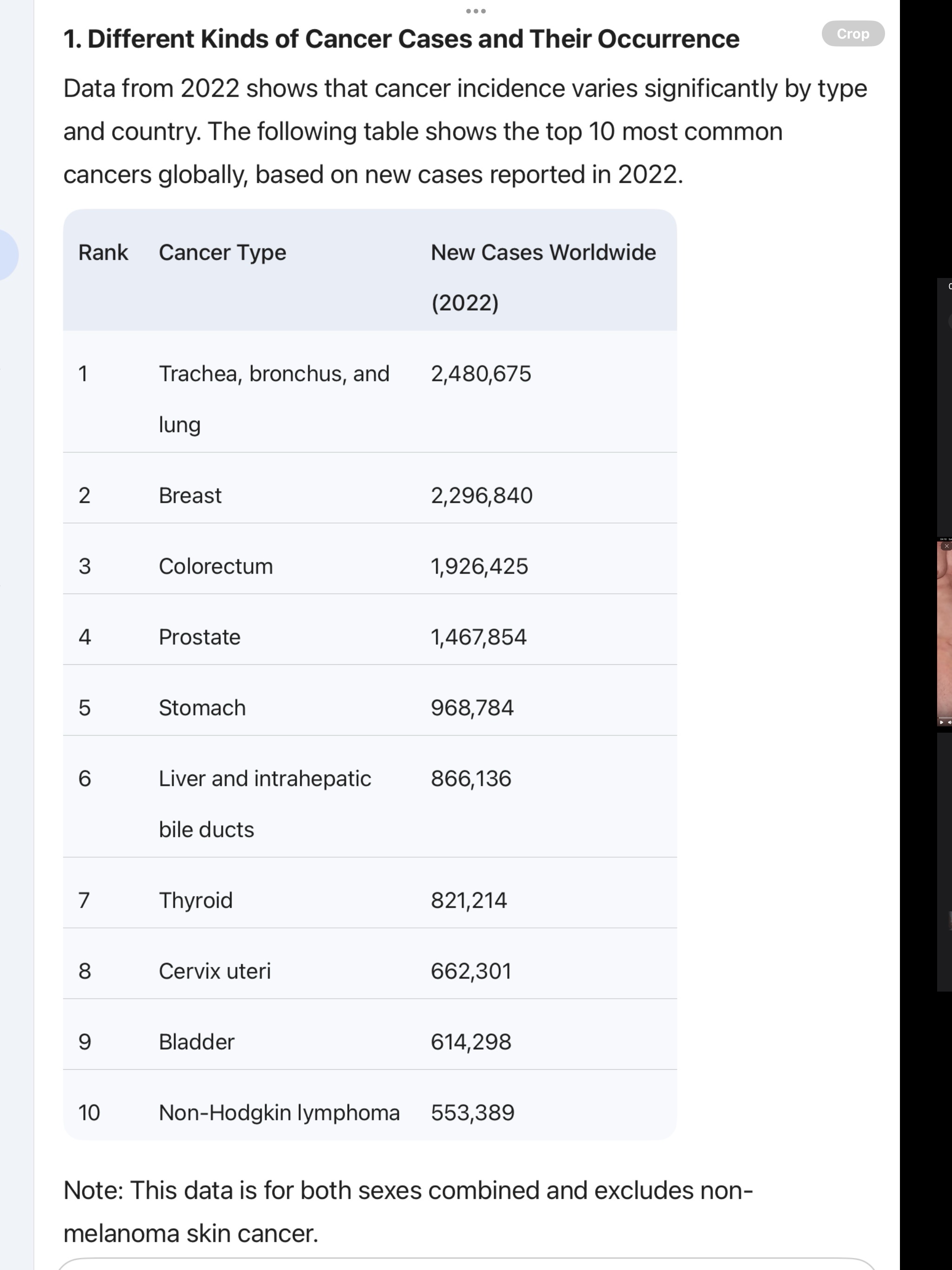Select the skin-toned video thumbnail
Image resolution: width=952 pixels, height=1270 pixels.
pos(945,632)
